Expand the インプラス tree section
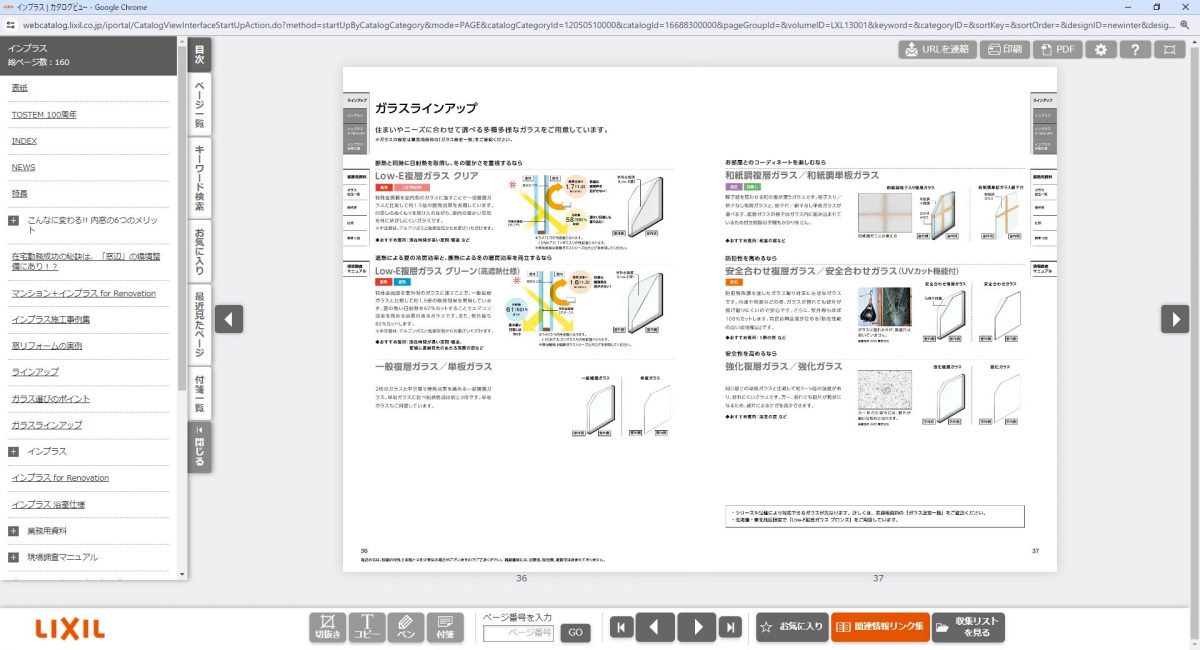The width and height of the screenshot is (1200, 650). tap(13, 452)
